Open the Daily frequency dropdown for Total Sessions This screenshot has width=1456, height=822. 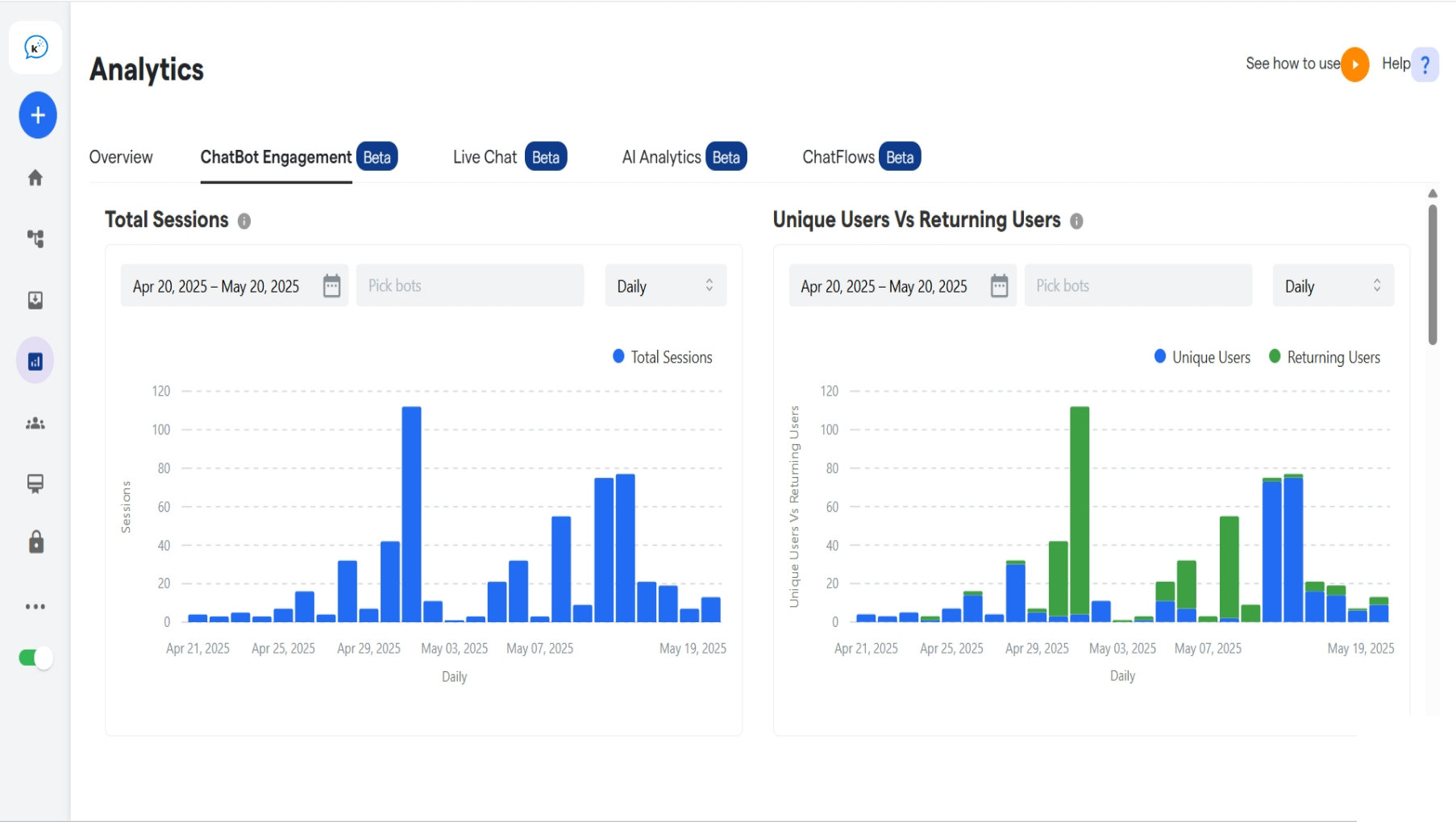[665, 285]
